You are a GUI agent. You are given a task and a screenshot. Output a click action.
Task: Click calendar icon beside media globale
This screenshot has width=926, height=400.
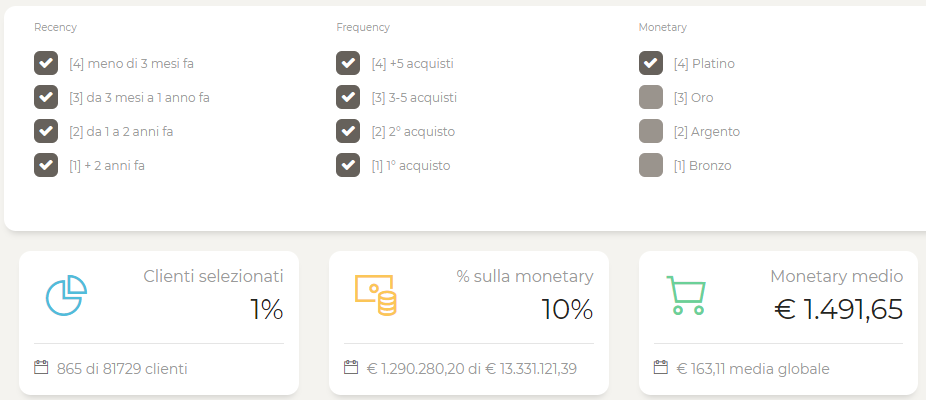point(661,367)
